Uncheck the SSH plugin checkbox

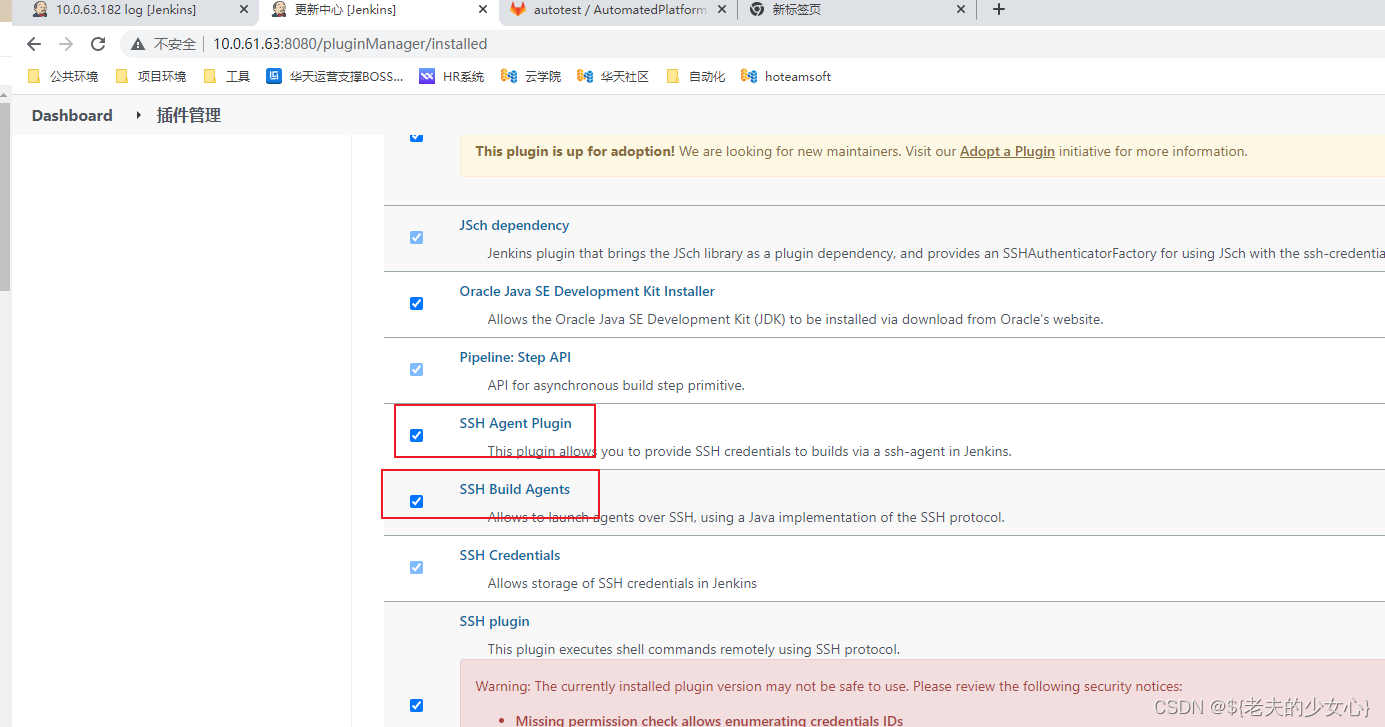[x=417, y=706]
